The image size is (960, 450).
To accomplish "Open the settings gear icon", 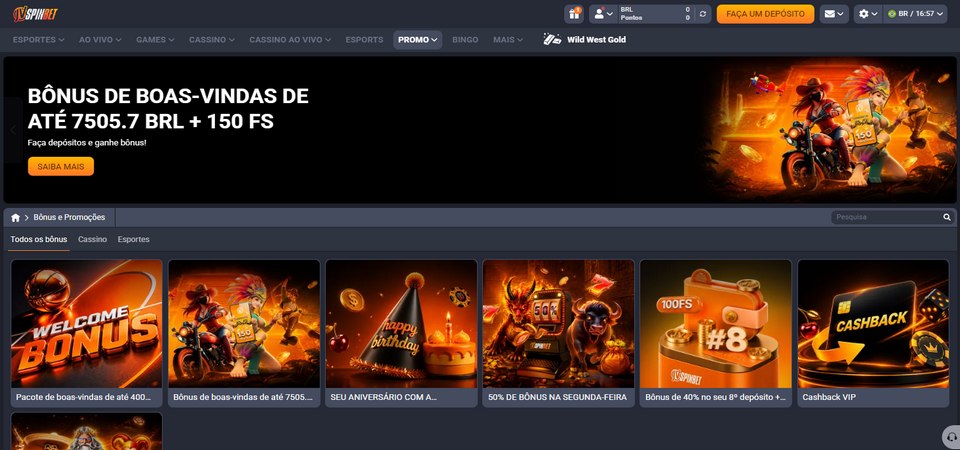I will (x=863, y=14).
